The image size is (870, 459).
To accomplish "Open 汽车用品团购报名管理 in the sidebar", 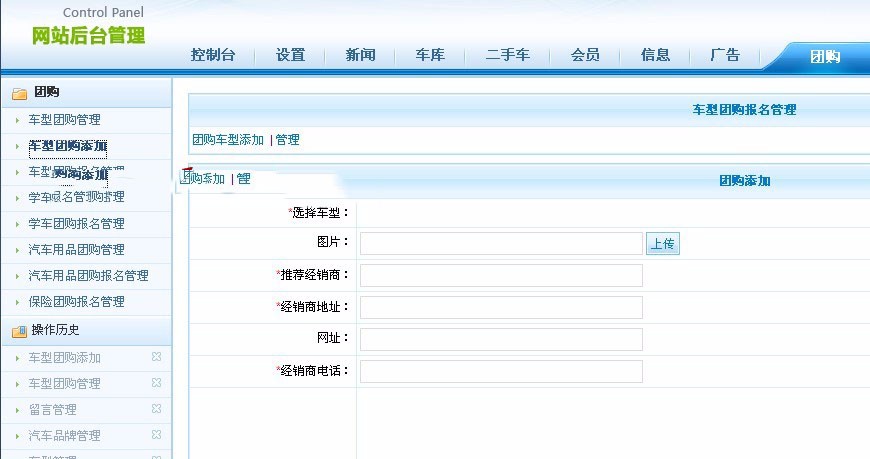I will (88, 276).
